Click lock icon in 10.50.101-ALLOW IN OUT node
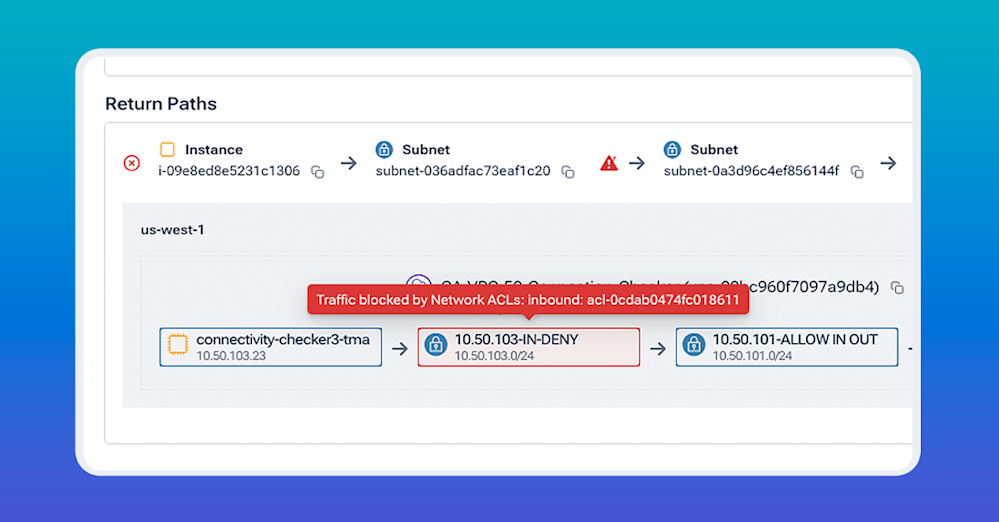999x522 pixels. [x=694, y=344]
